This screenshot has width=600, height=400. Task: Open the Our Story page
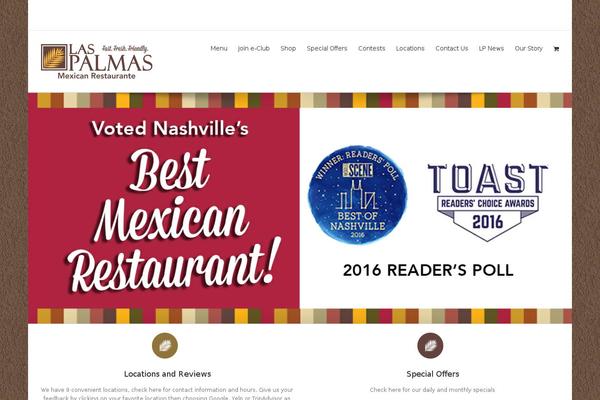pos(528,49)
